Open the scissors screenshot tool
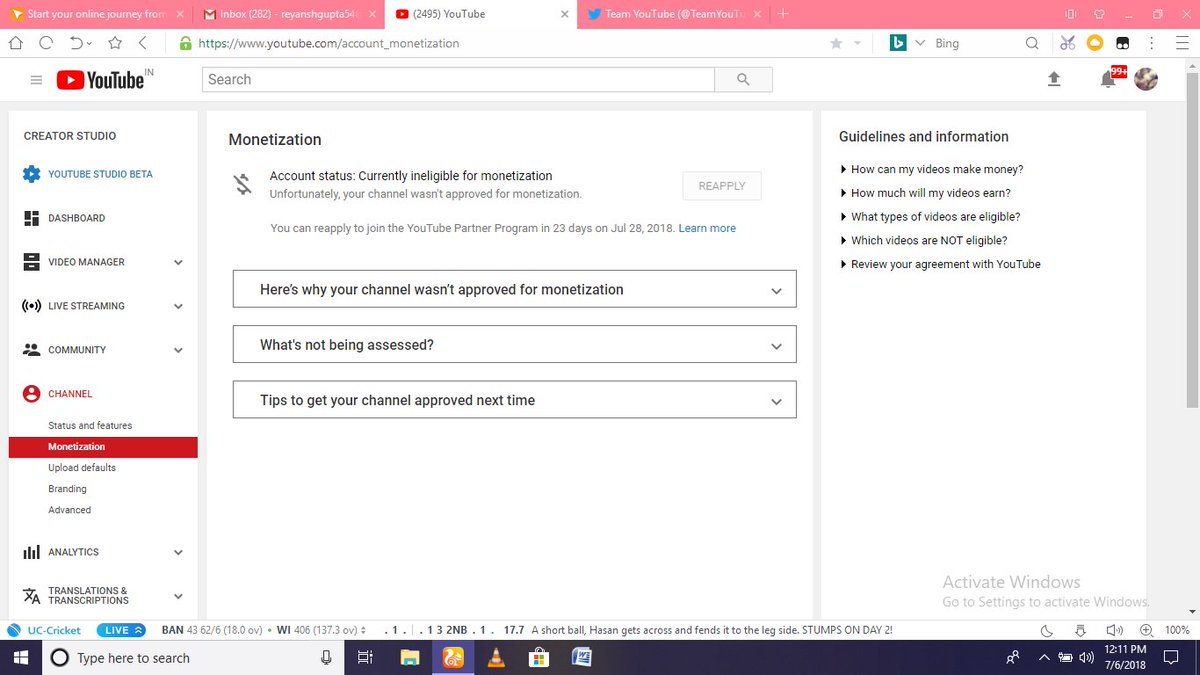Screen dimensions: 1200x675 tap(1067, 43)
